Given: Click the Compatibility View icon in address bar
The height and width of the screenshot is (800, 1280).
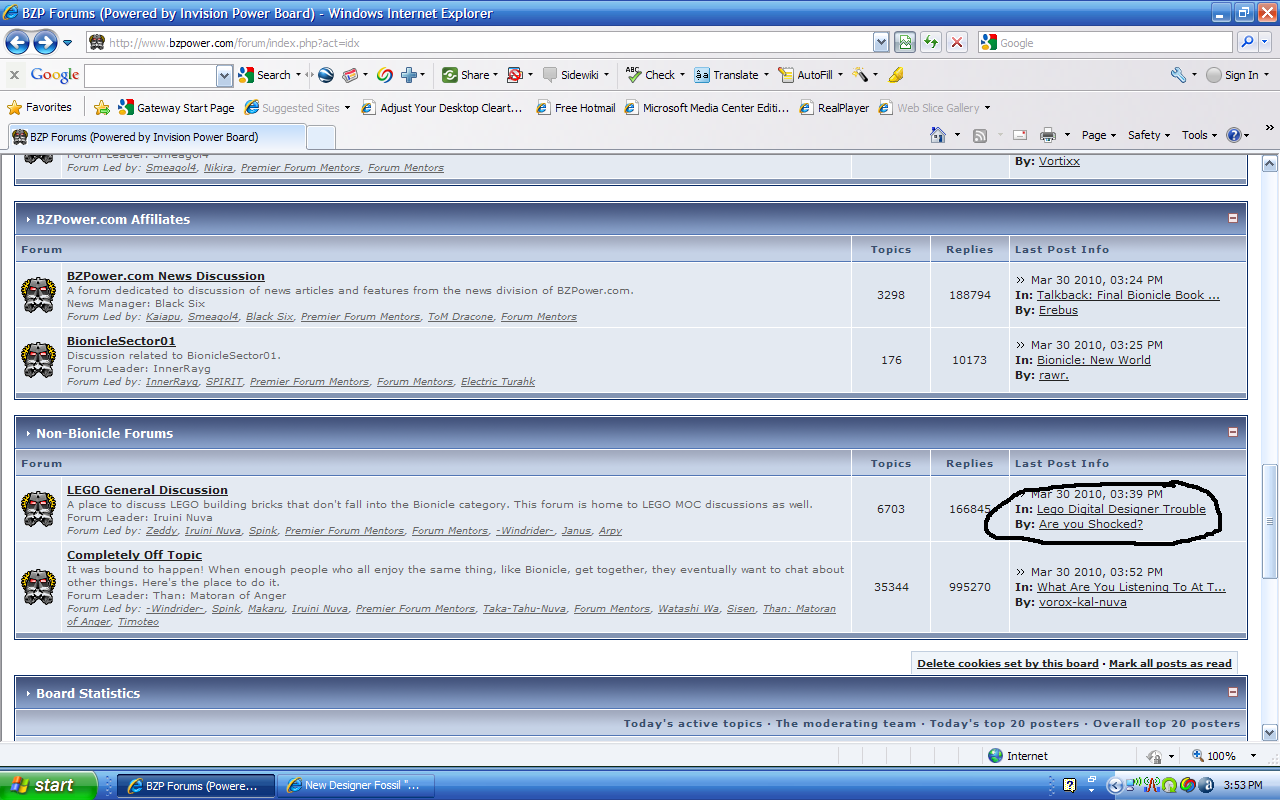Looking at the screenshot, I should point(905,42).
